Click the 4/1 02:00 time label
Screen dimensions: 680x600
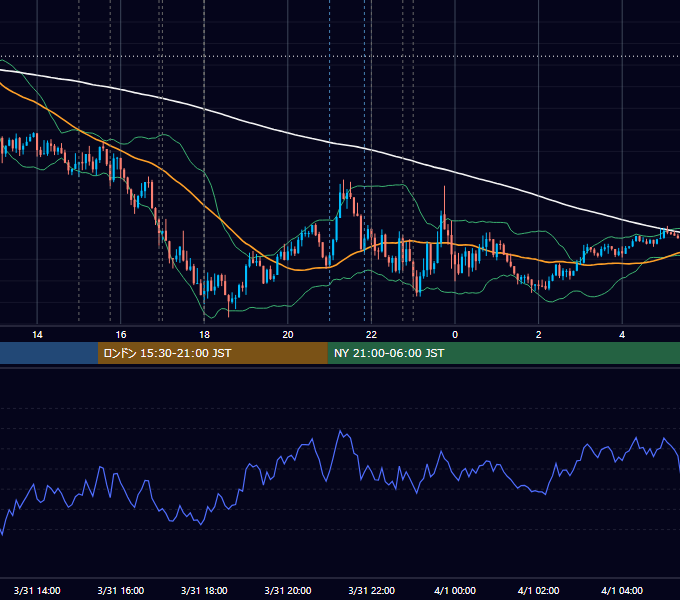pyautogui.click(x=539, y=590)
